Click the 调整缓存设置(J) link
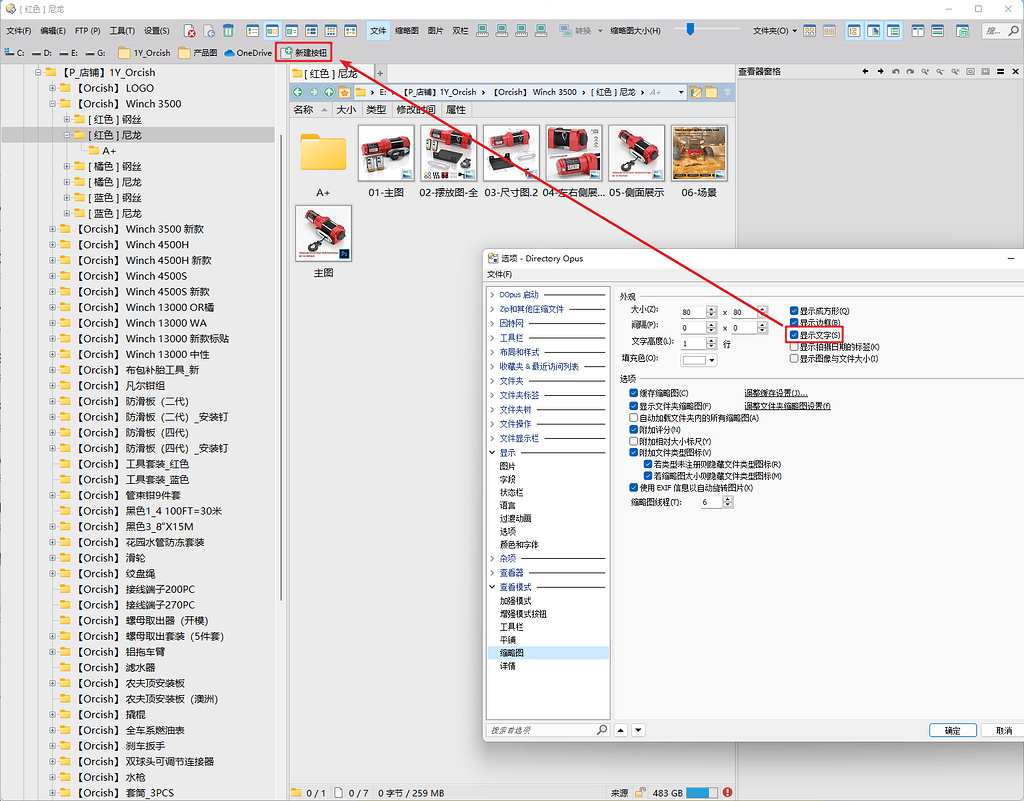Screen dimensions: 1024x801 pos(776,391)
